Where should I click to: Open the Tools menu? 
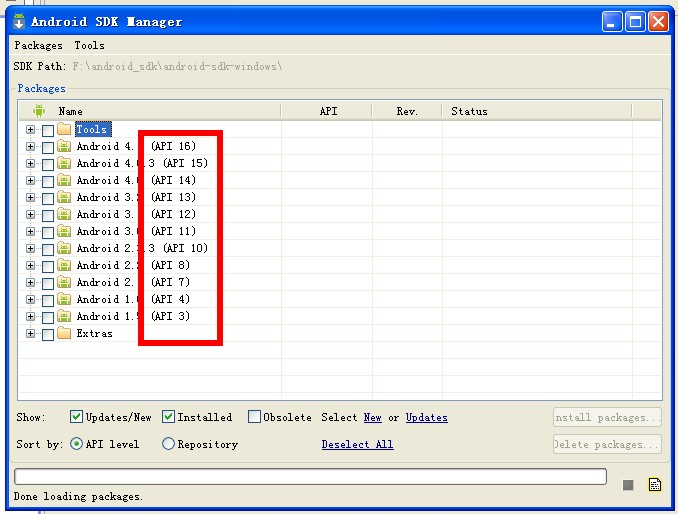(x=90, y=45)
